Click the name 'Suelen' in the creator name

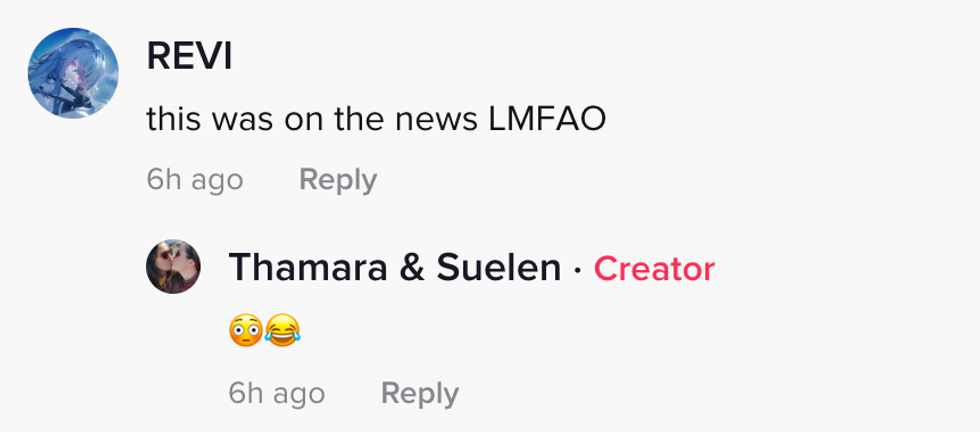click(x=498, y=268)
